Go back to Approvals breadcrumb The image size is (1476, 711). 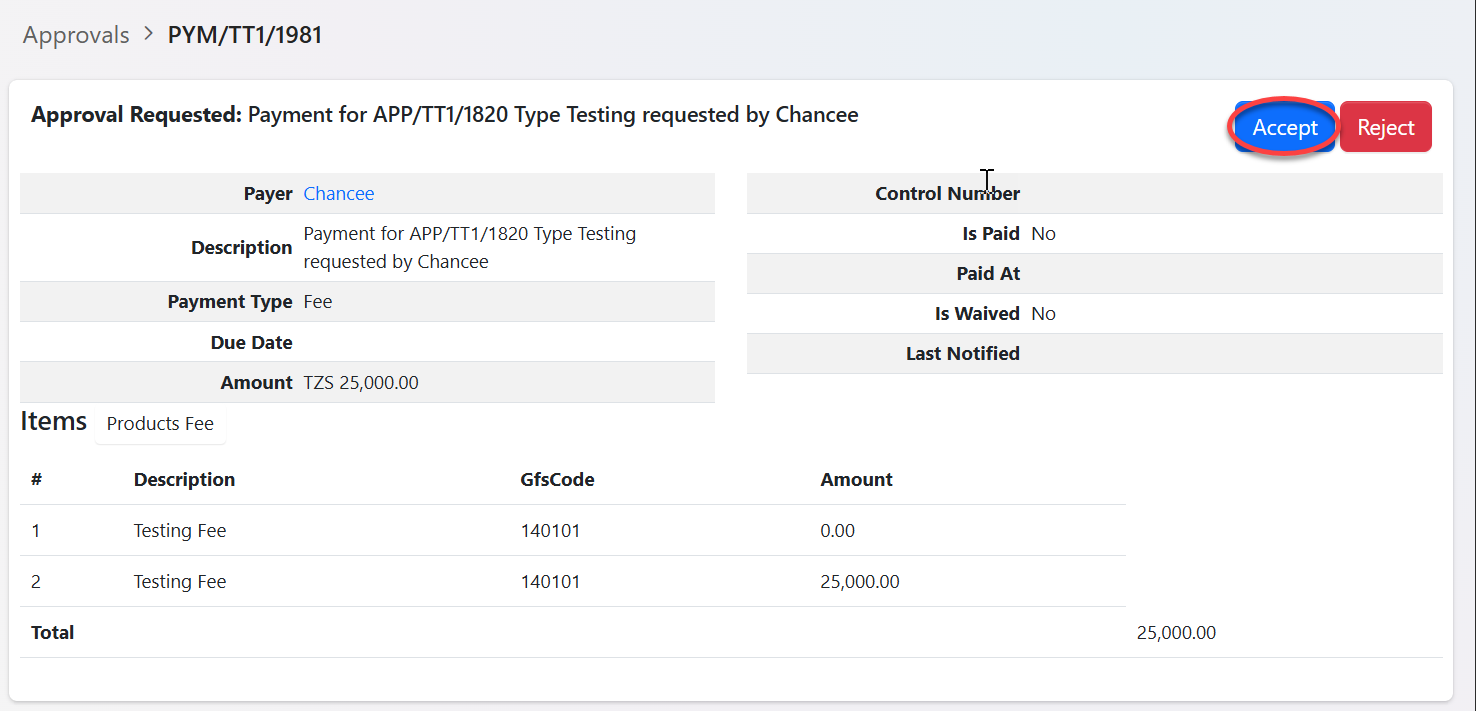pos(76,35)
